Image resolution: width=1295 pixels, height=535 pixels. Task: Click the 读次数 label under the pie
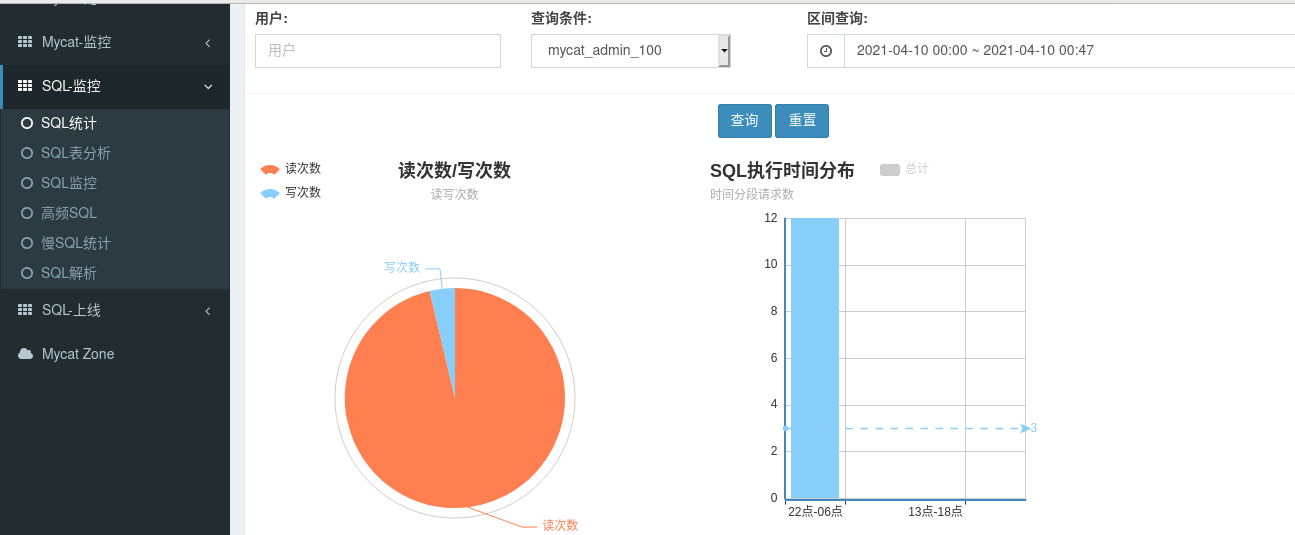pos(560,525)
